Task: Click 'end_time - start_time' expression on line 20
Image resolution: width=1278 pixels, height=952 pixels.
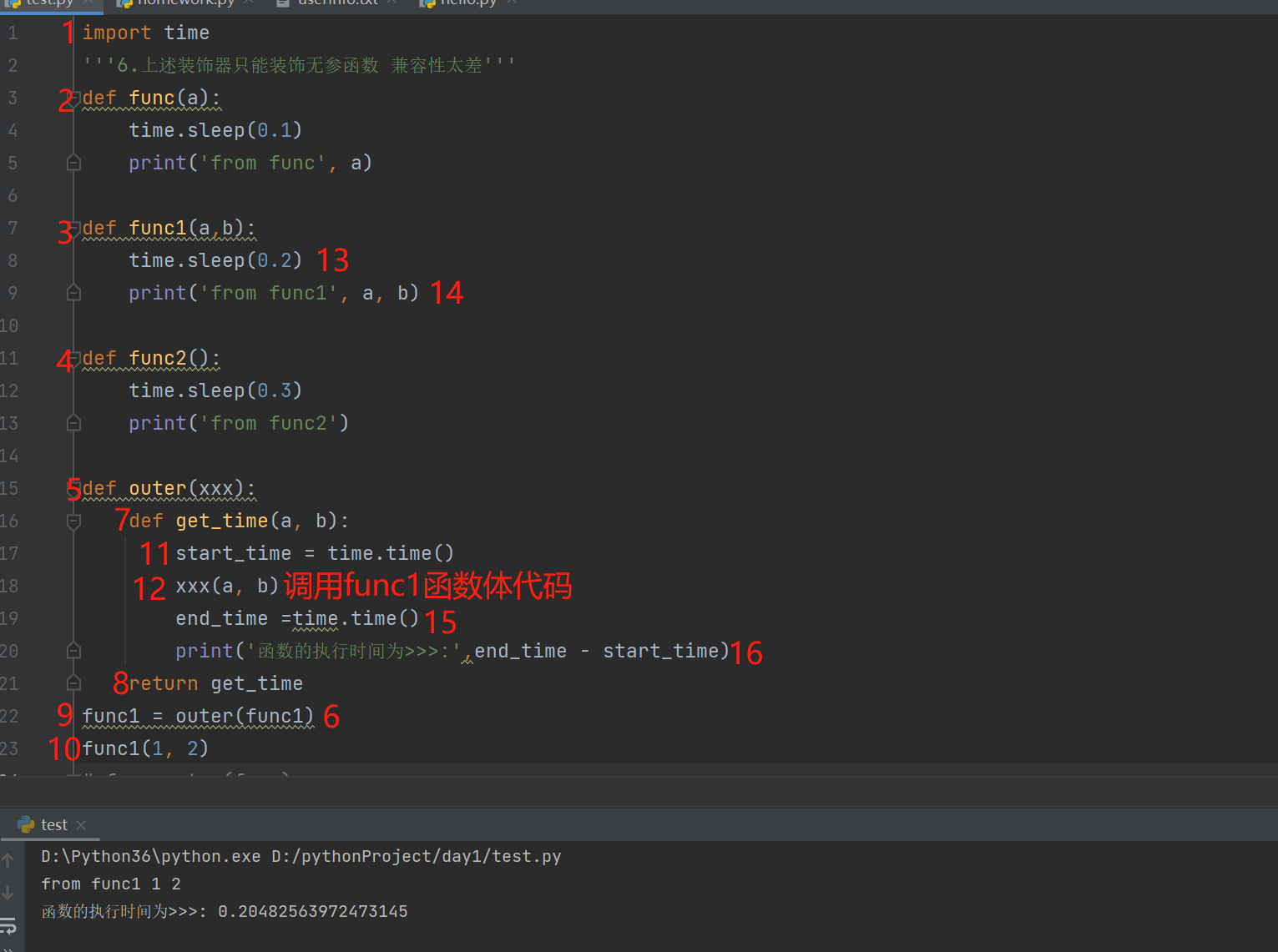Action: (x=596, y=651)
